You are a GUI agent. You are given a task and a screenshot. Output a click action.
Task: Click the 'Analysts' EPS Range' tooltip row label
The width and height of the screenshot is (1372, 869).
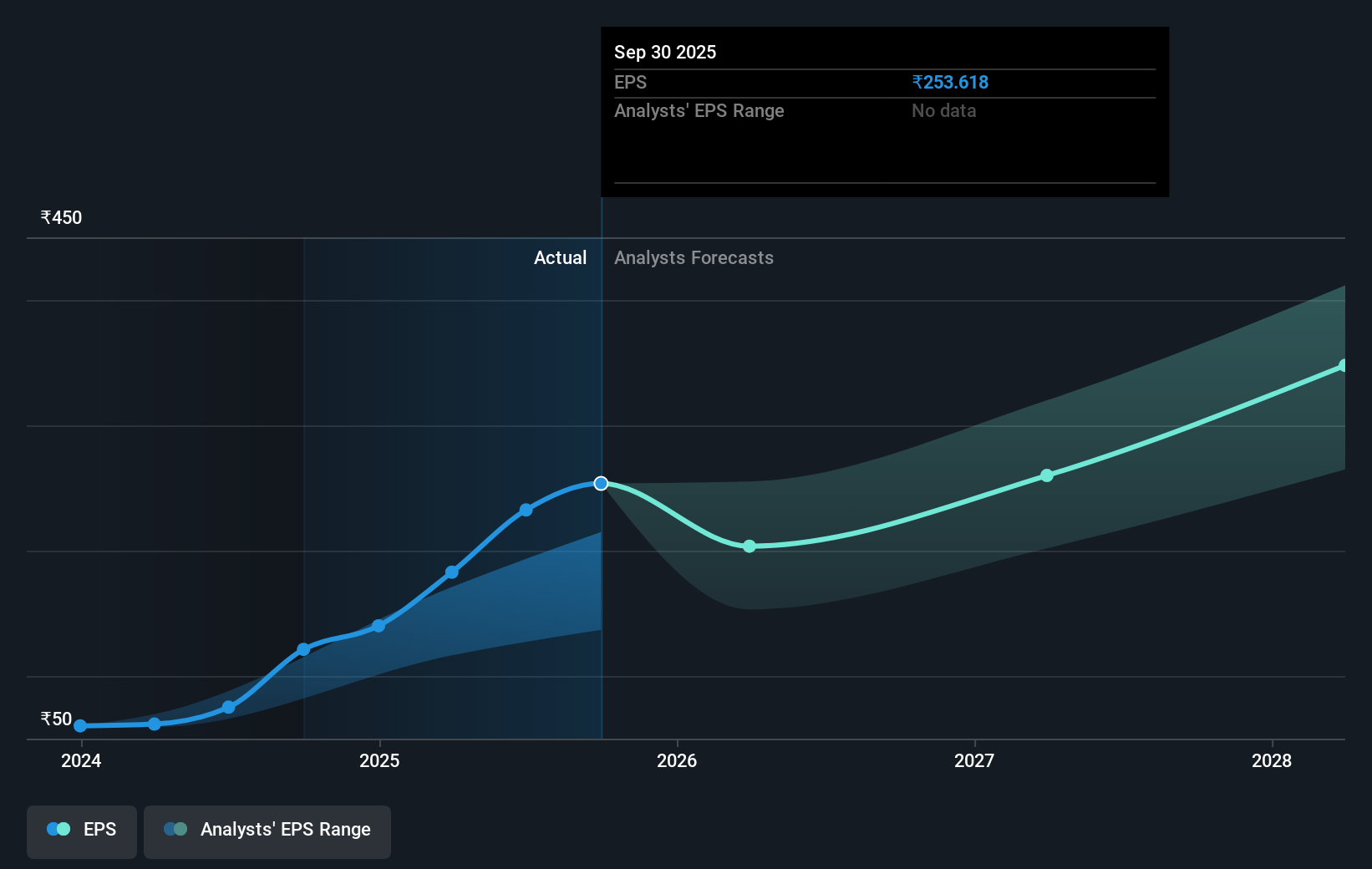point(699,110)
